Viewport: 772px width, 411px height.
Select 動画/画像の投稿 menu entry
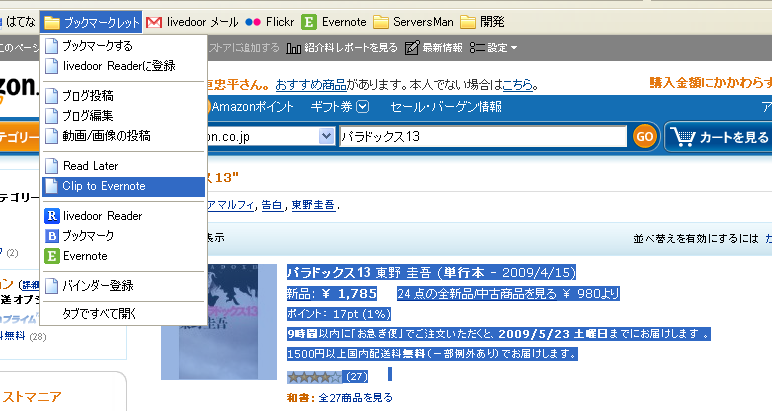pos(123,136)
